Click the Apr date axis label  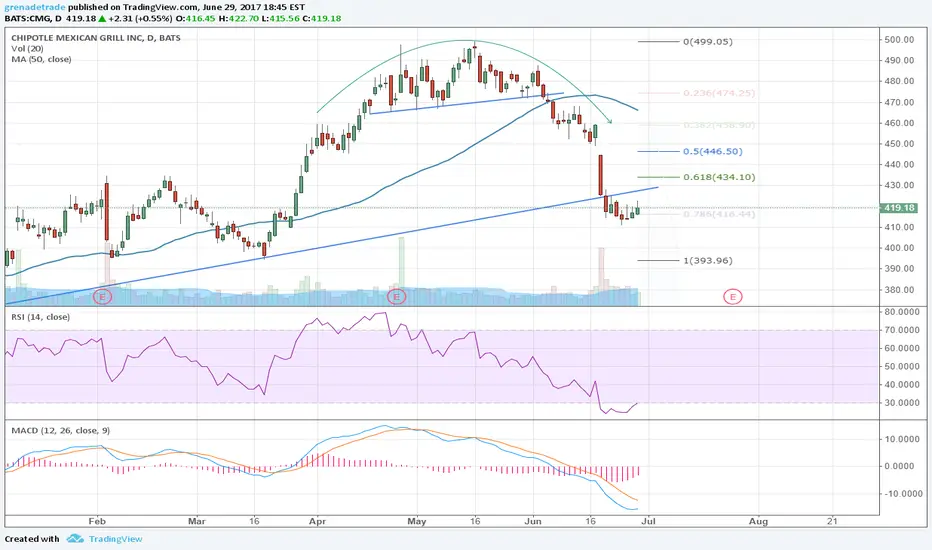pyautogui.click(x=317, y=521)
